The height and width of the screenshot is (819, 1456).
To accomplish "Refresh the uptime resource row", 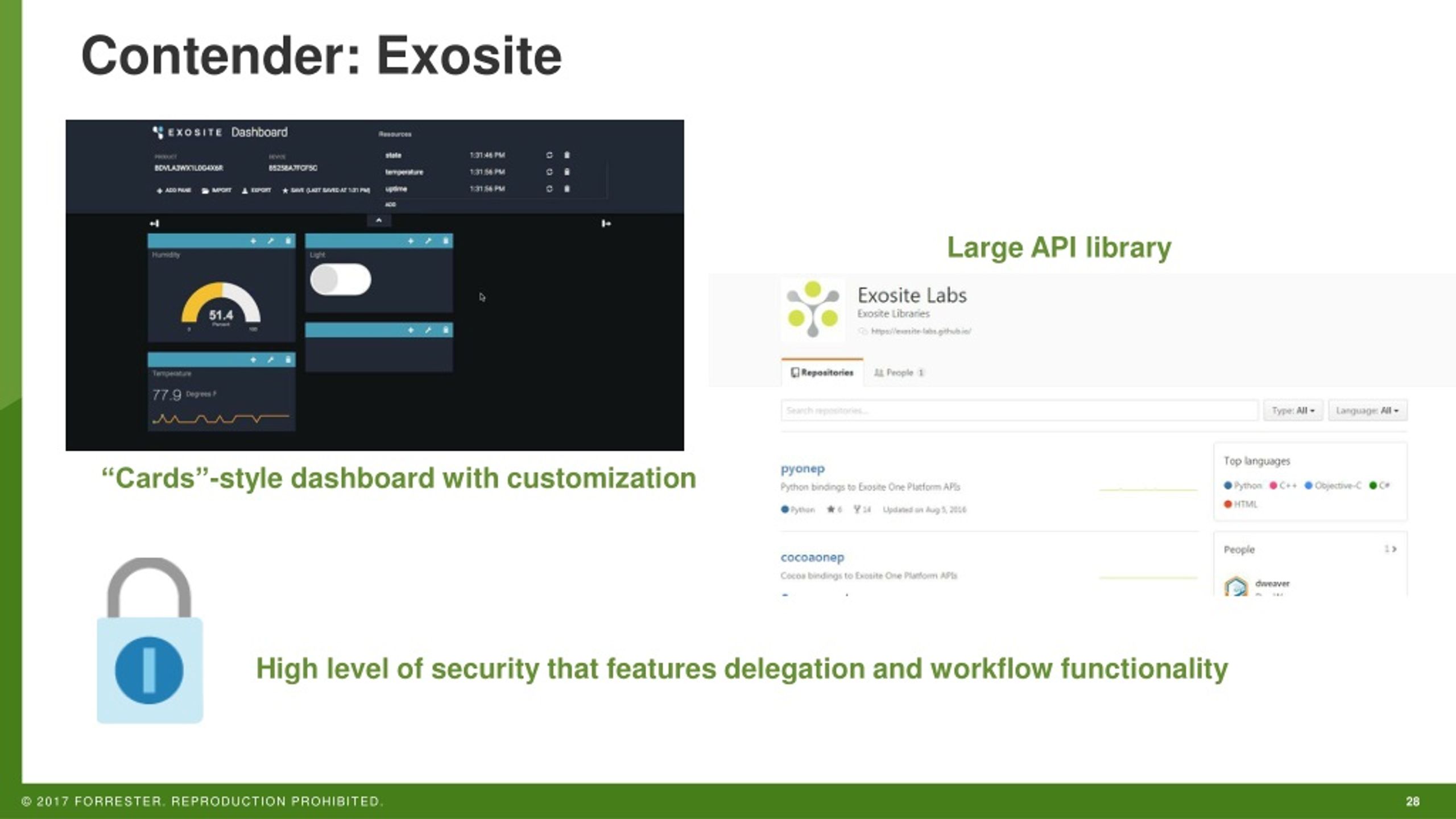I will pyautogui.click(x=549, y=189).
